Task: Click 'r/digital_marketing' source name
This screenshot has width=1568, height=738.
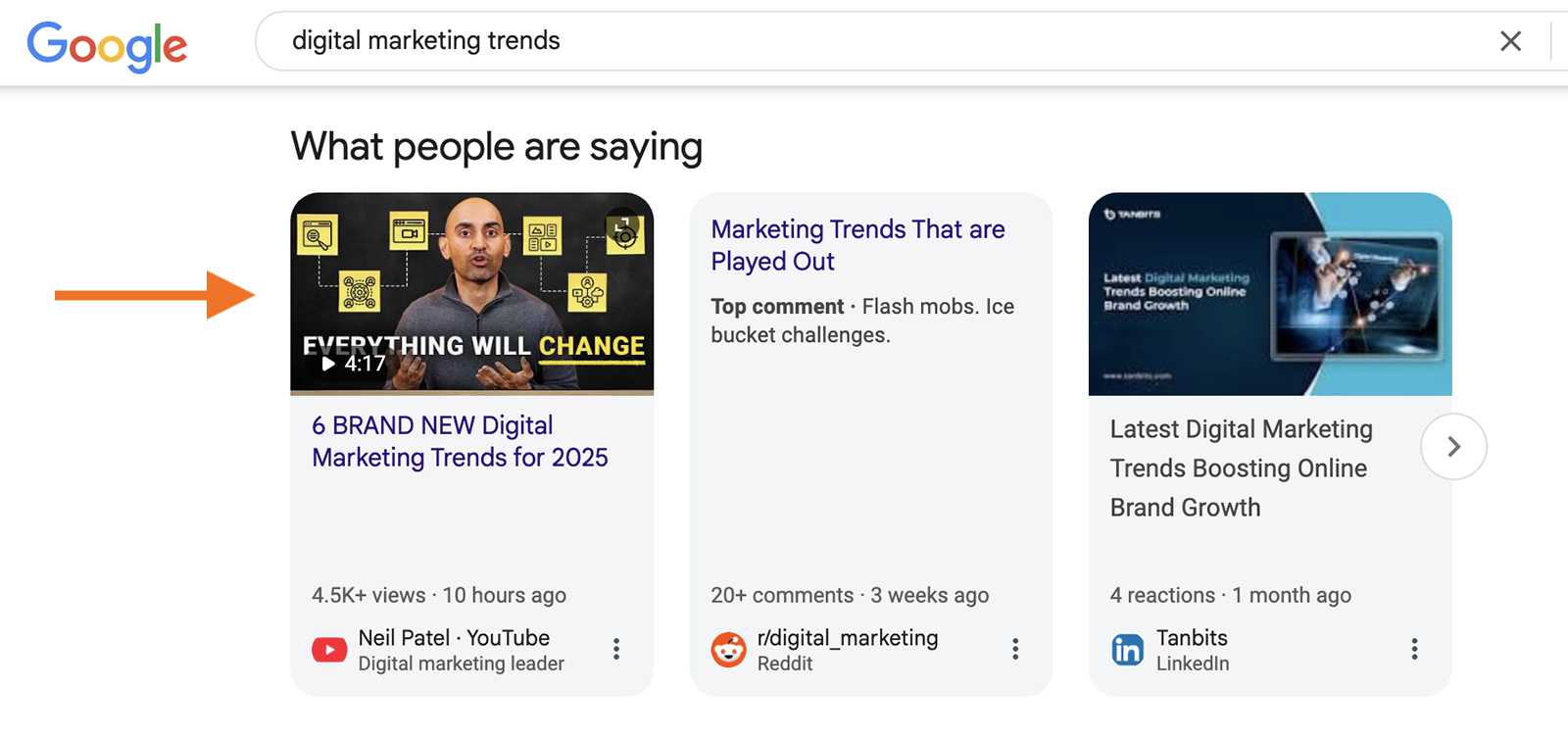Action: click(848, 638)
